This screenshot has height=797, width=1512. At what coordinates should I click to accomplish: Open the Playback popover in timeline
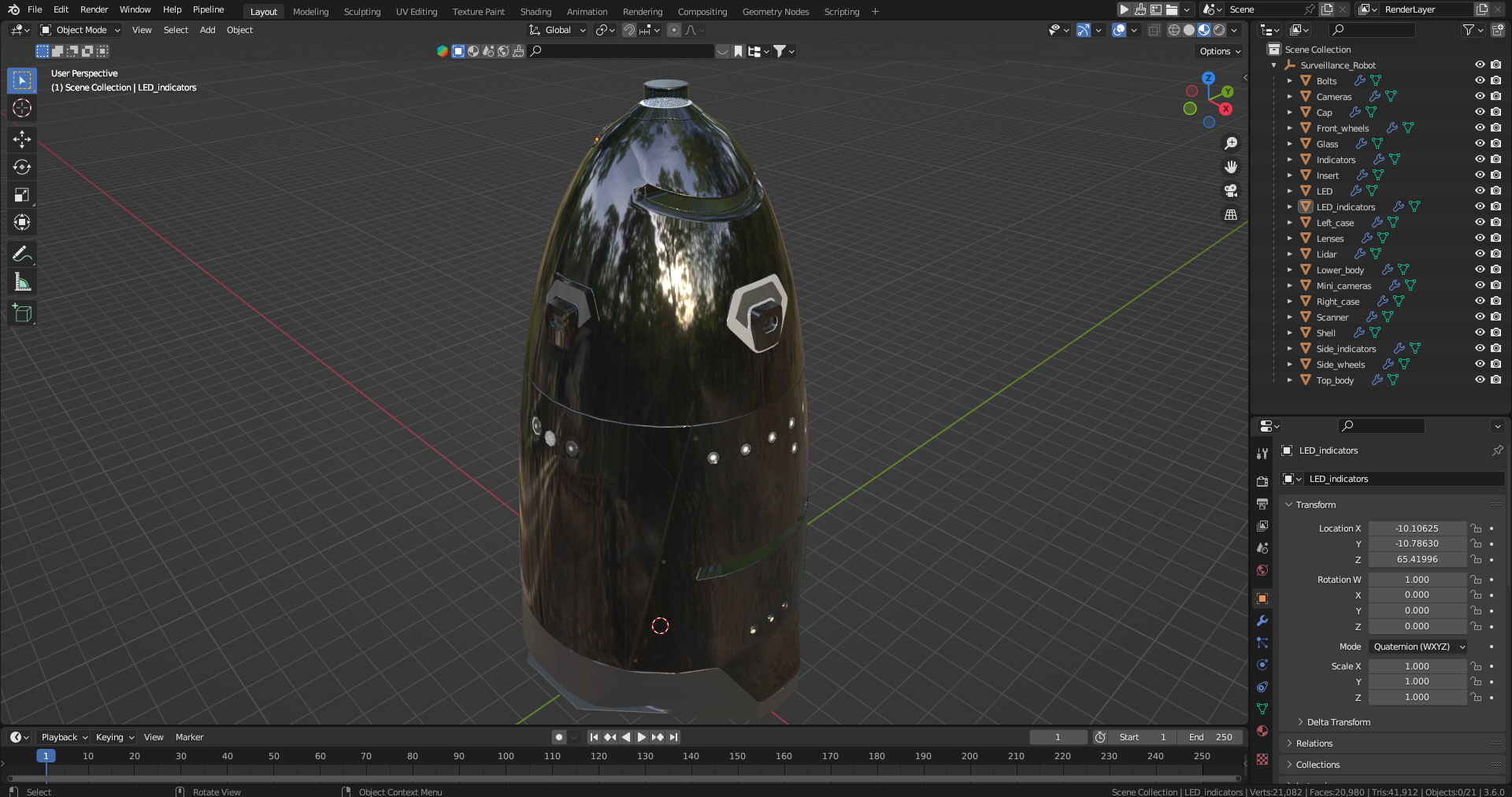[x=64, y=737]
